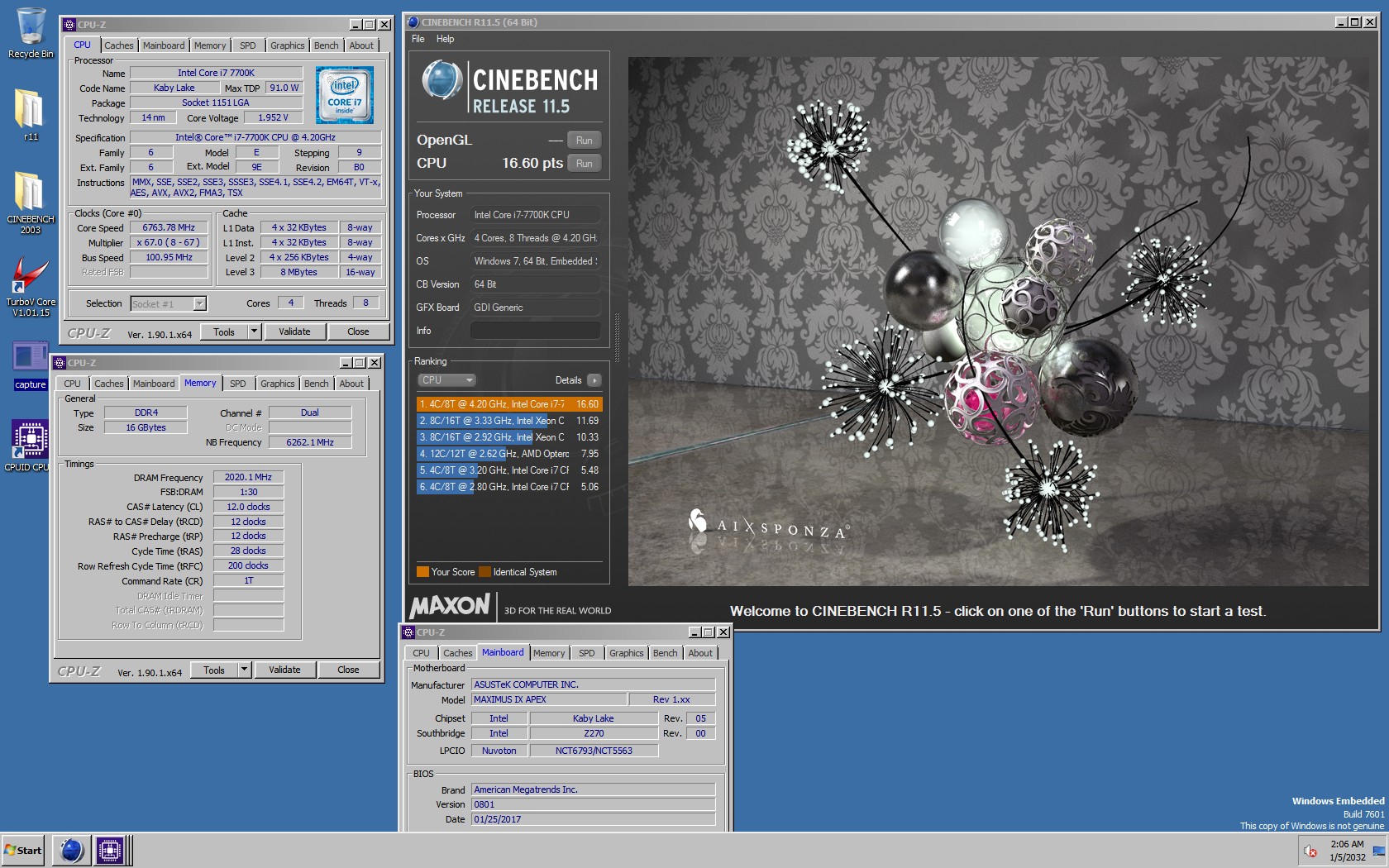Expand the Tools dropdown arrow in top CPU-Z window
The image size is (1389, 868).
pos(254,331)
